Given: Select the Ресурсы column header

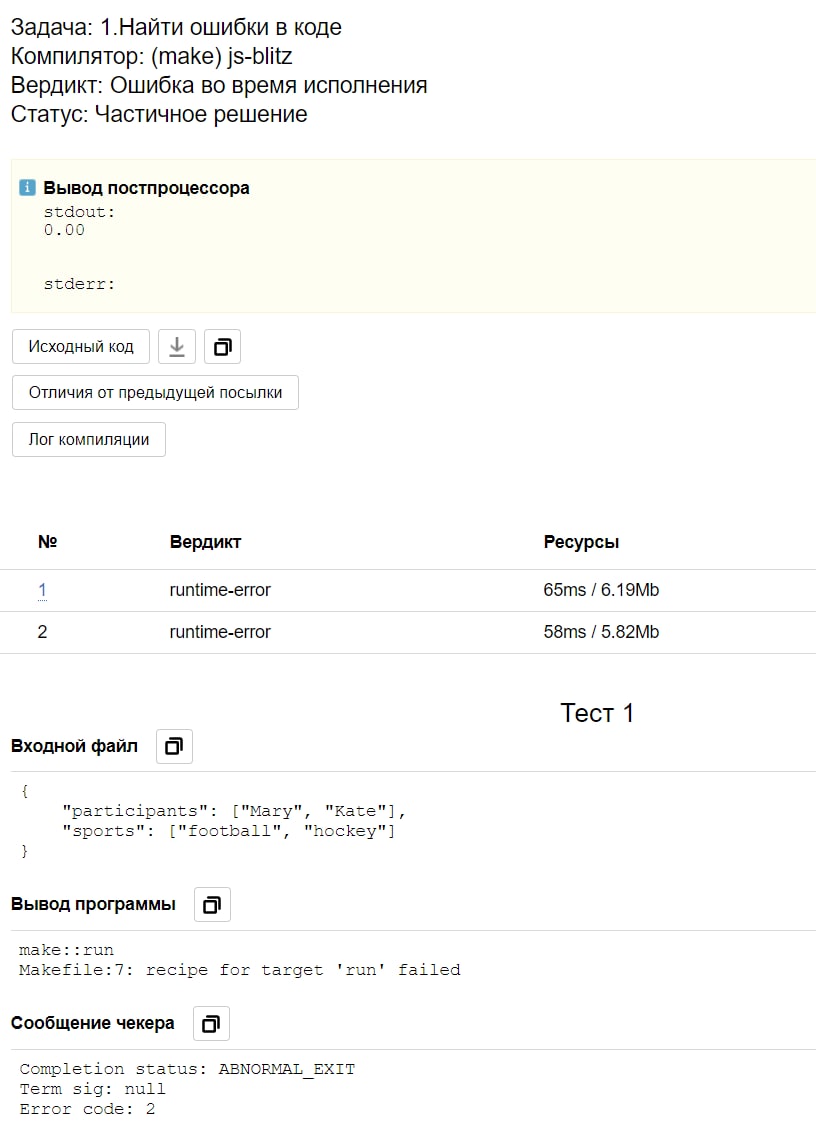Looking at the screenshot, I should point(581,542).
